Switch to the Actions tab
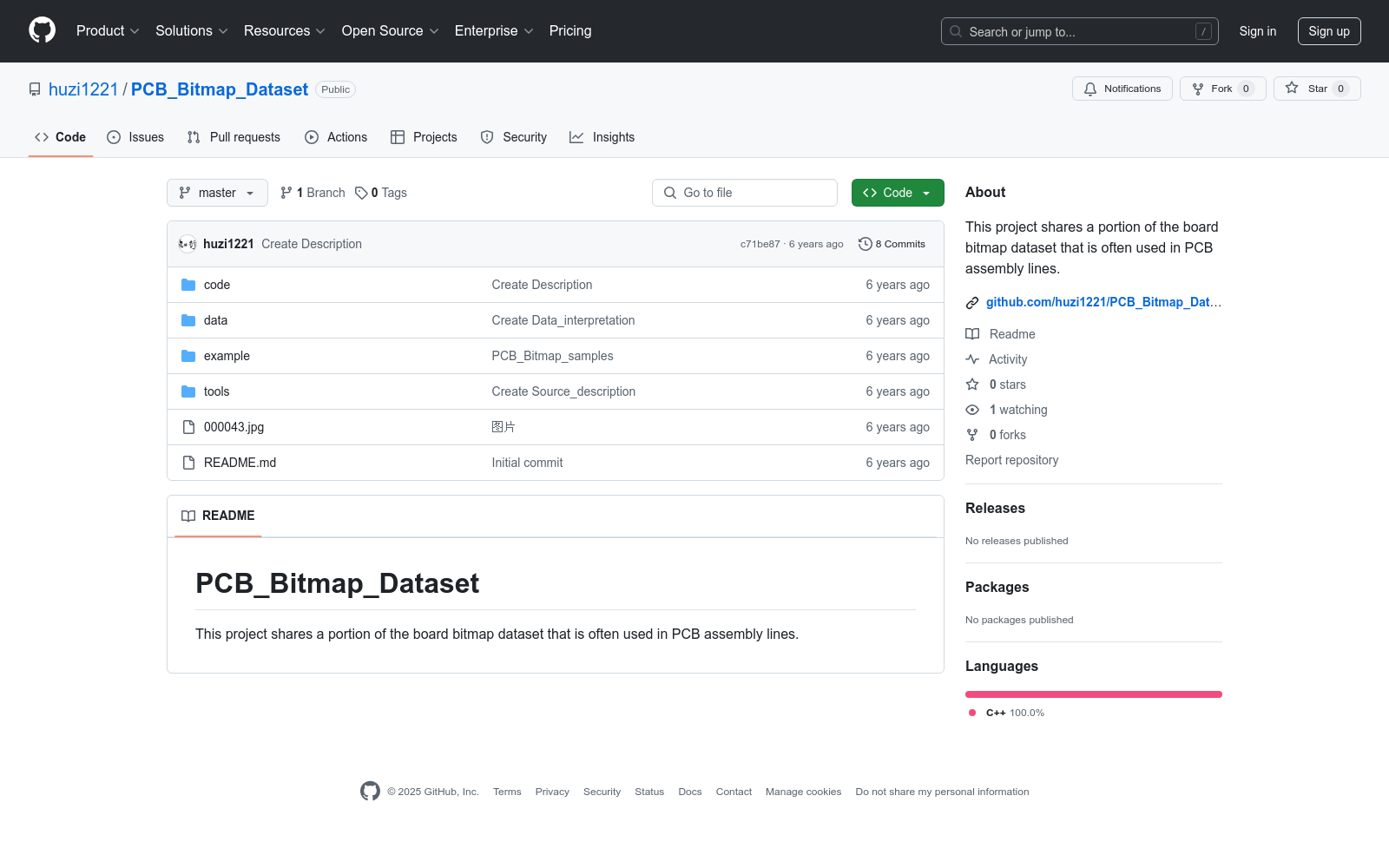The width and height of the screenshot is (1389, 868). tap(336, 137)
